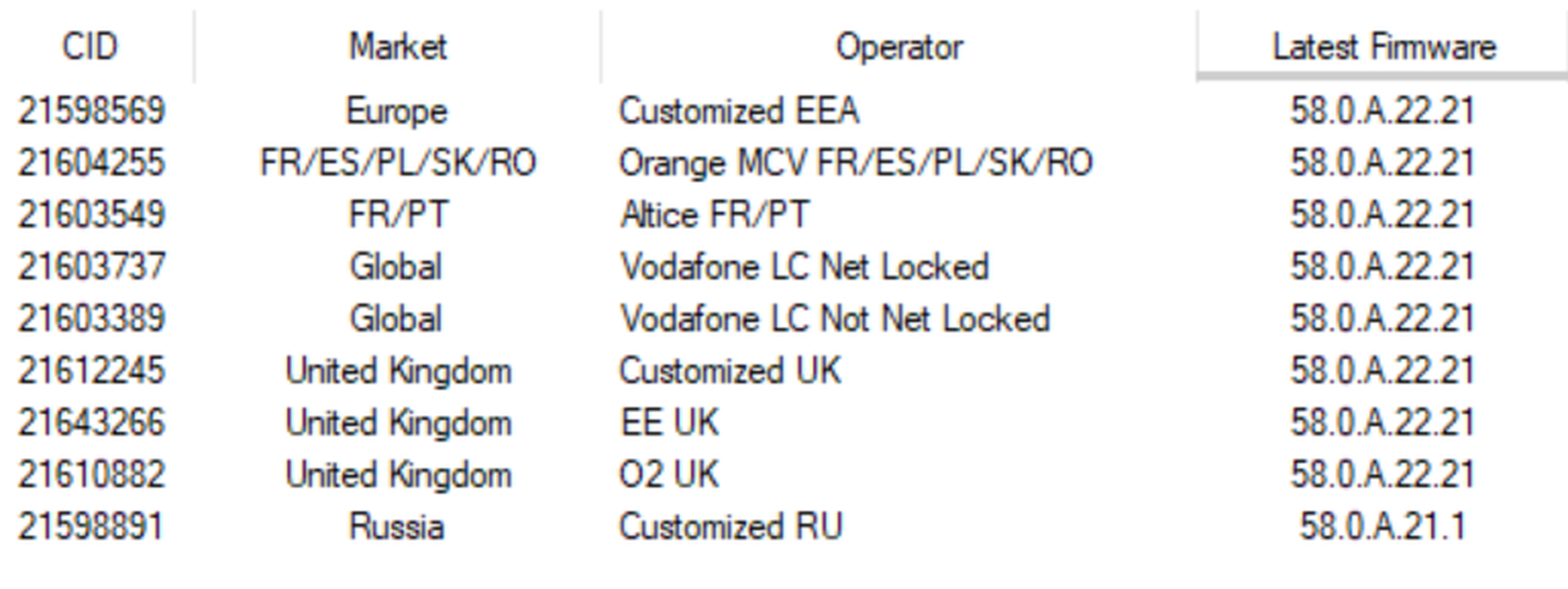Image resolution: width=1568 pixels, height=589 pixels.
Task: Select CID 21598569 row
Action: [x=91, y=111]
